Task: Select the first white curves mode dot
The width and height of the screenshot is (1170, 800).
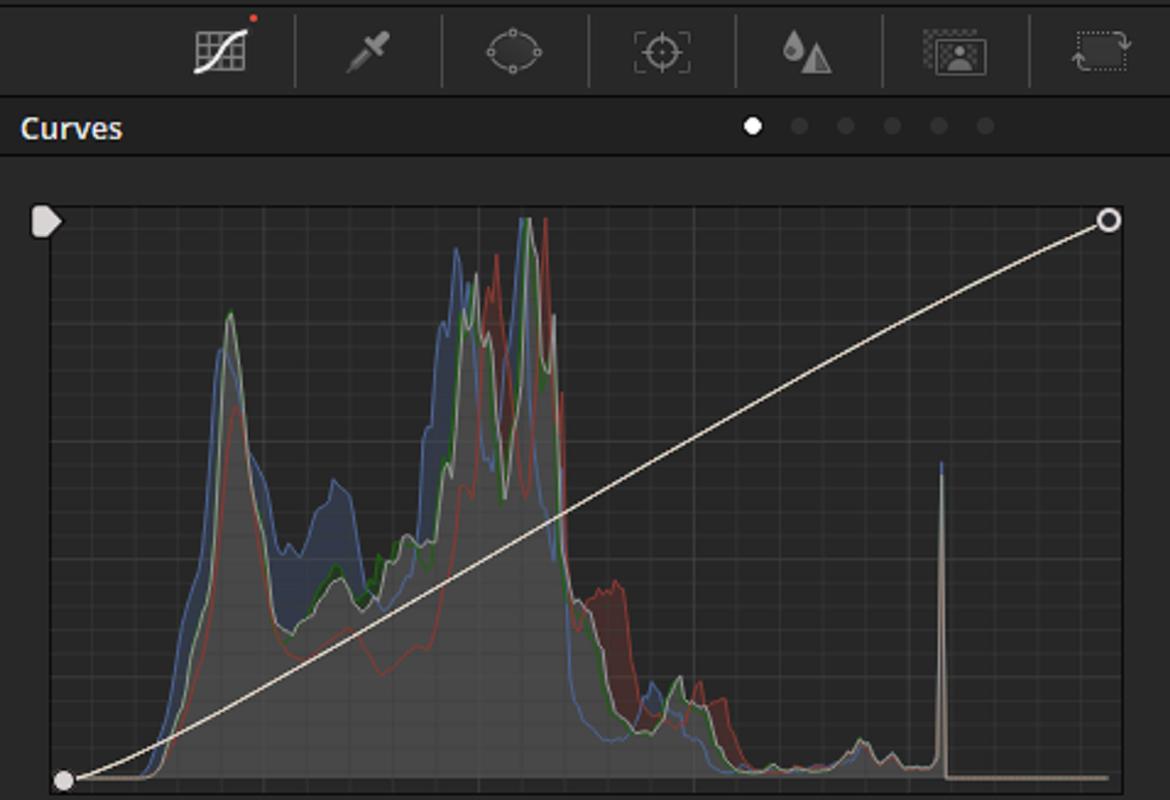Action: coord(753,127)
